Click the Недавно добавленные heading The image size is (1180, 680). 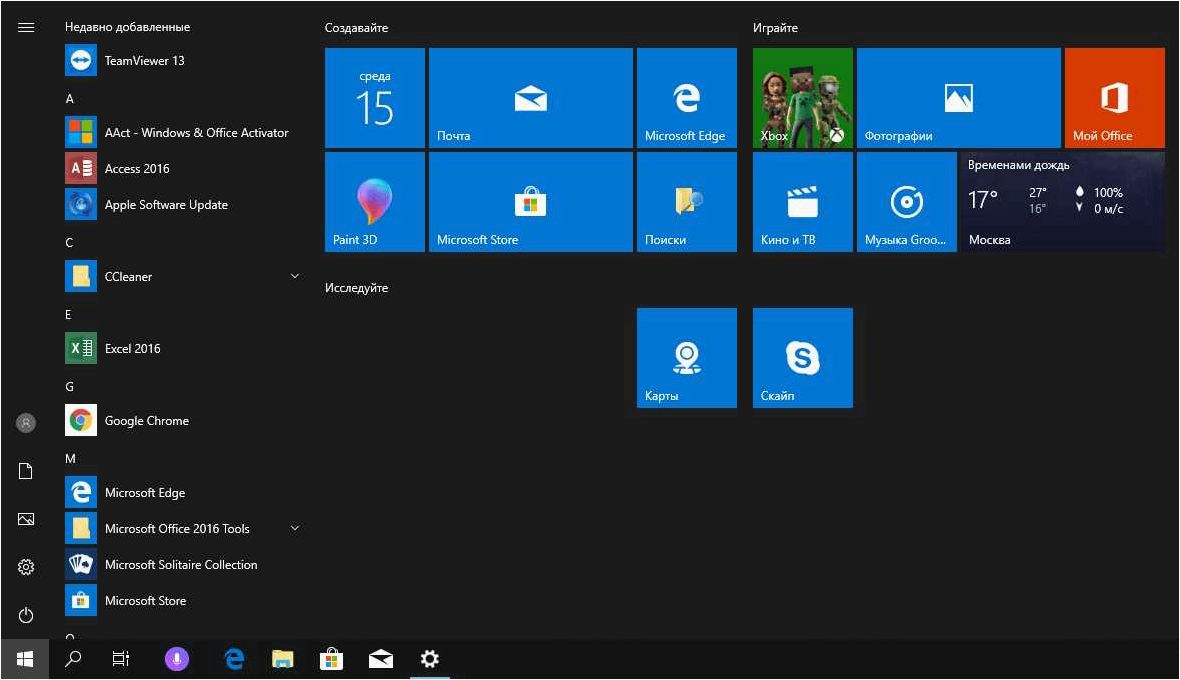[127, 27]
